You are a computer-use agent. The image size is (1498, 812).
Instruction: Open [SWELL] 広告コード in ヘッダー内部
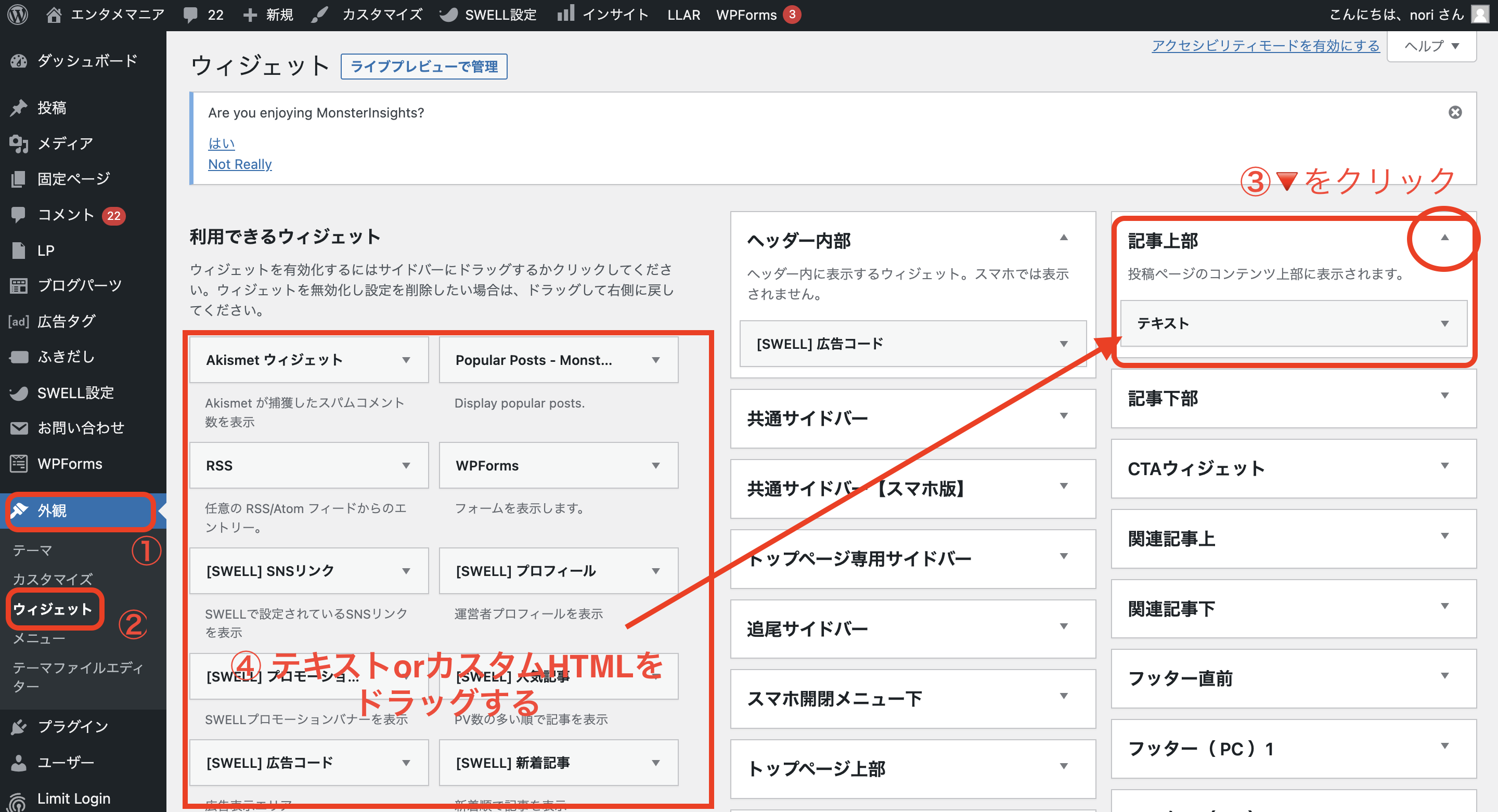click(913, 344)
